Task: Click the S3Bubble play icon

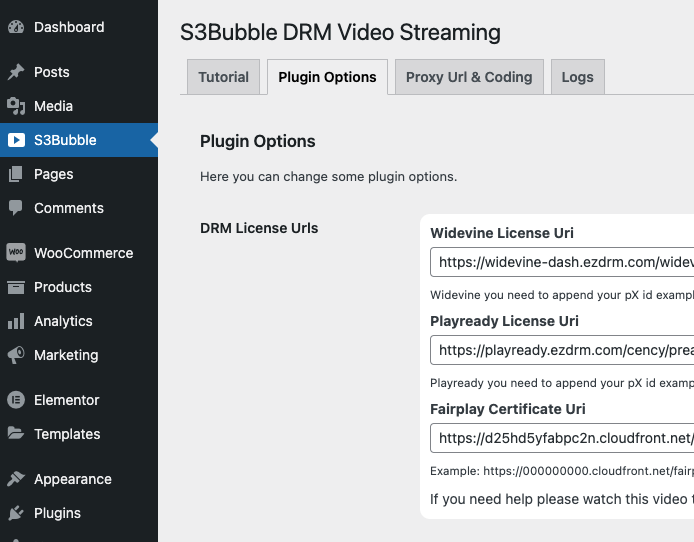Action: [16, 140]
